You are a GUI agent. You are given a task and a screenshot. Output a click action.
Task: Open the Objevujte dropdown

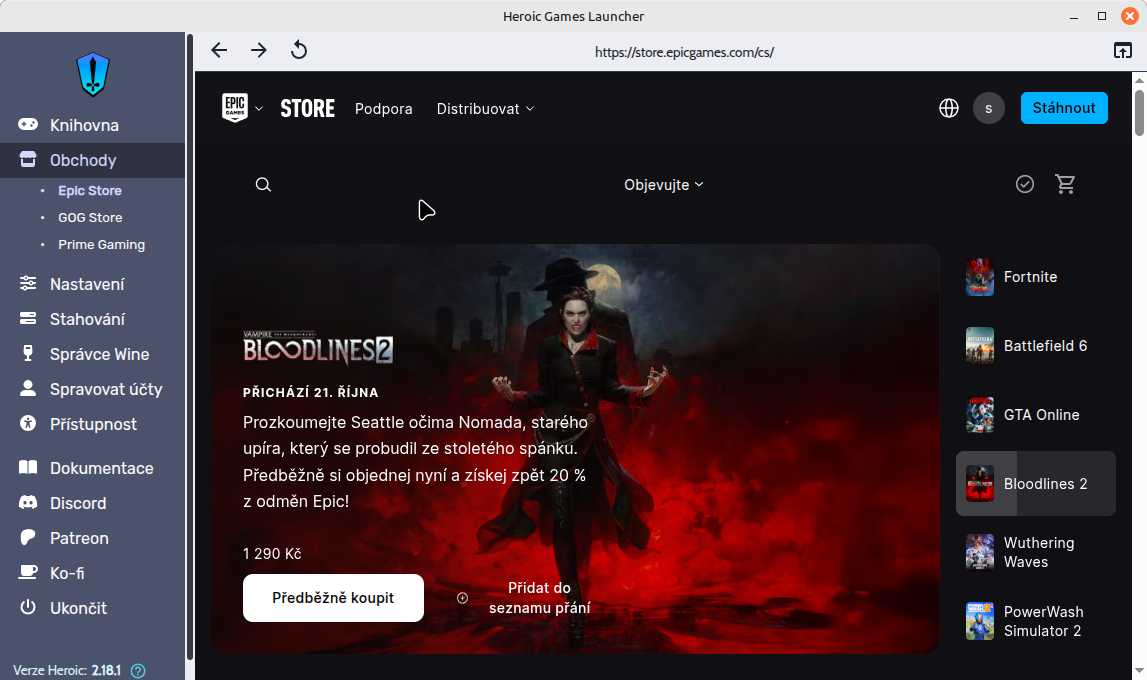point(664,184)
